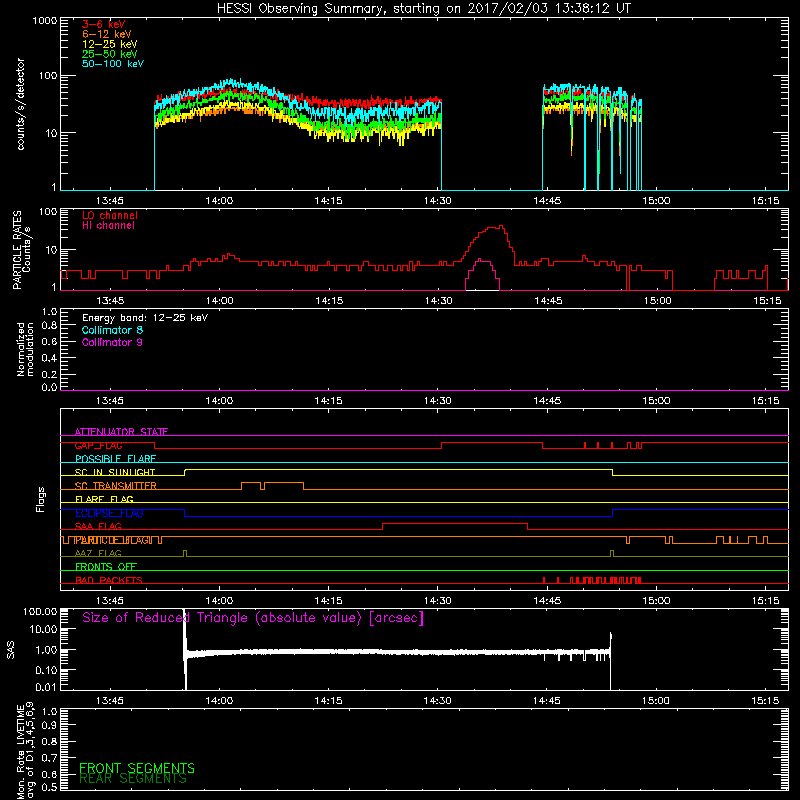
Task: Click the 100.00 tick label on SAS axis
Action: click(40, 611)
